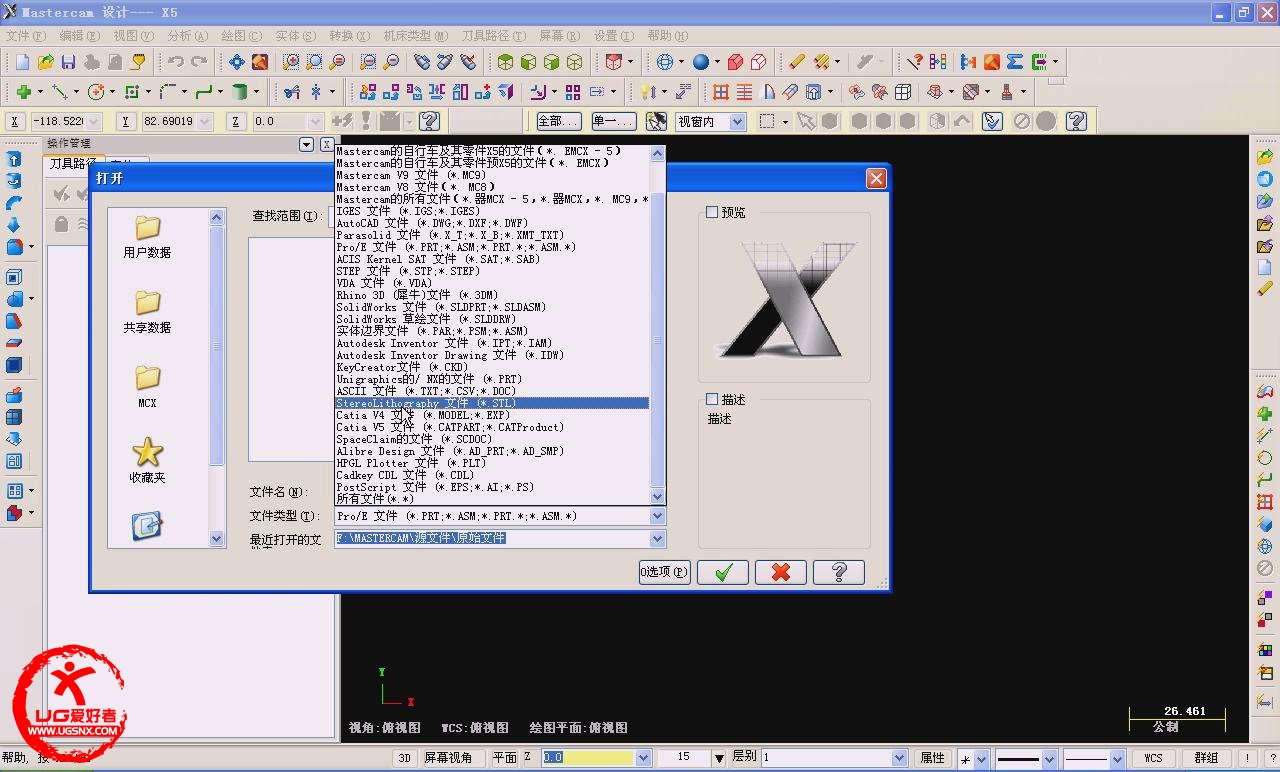Click the 全部 select all button
The image size is (1280, 772).
pos(558,121)
